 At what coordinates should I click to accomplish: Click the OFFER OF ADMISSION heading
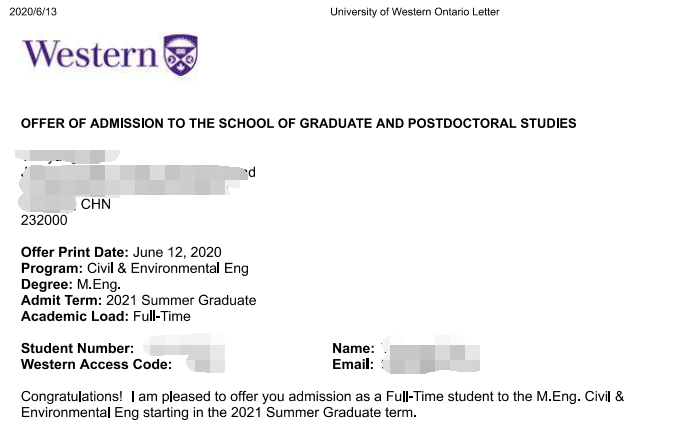click(x=298, y=123)
